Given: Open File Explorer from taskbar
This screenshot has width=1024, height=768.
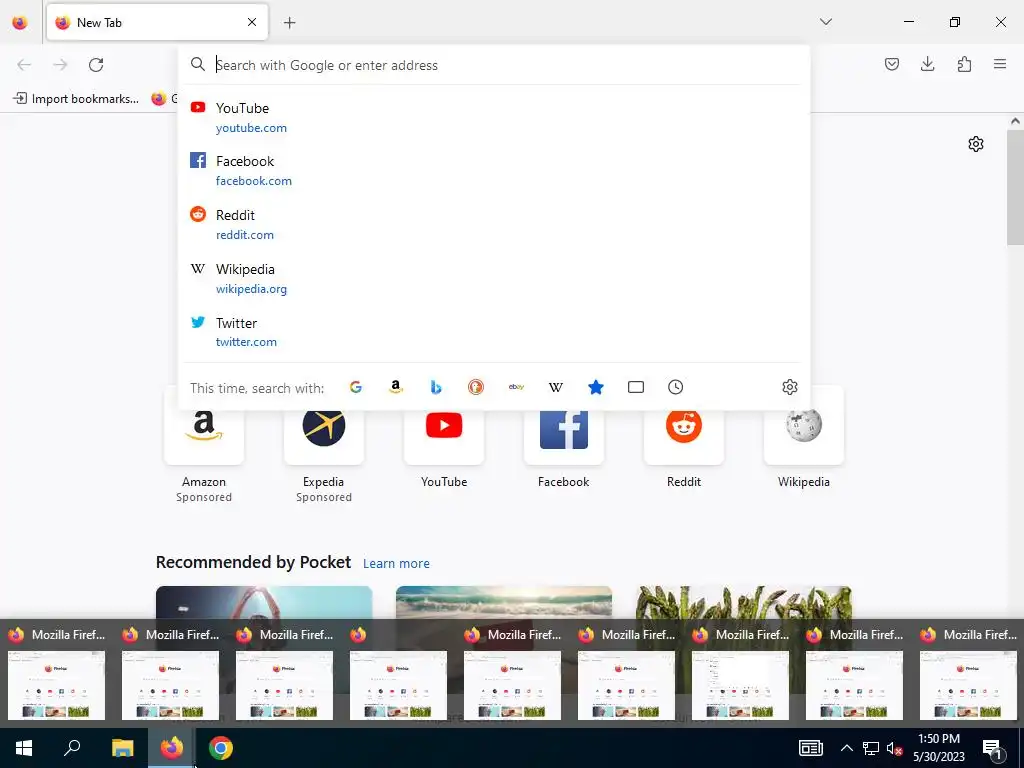Looking at the screenshot, I should click(x=122, y=748).
